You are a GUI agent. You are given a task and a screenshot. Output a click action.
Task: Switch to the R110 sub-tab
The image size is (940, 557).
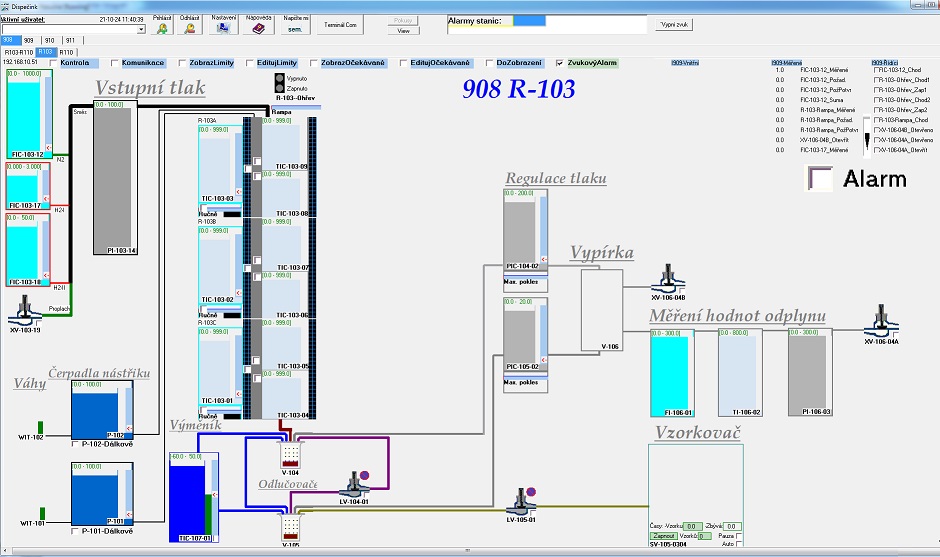66,51
